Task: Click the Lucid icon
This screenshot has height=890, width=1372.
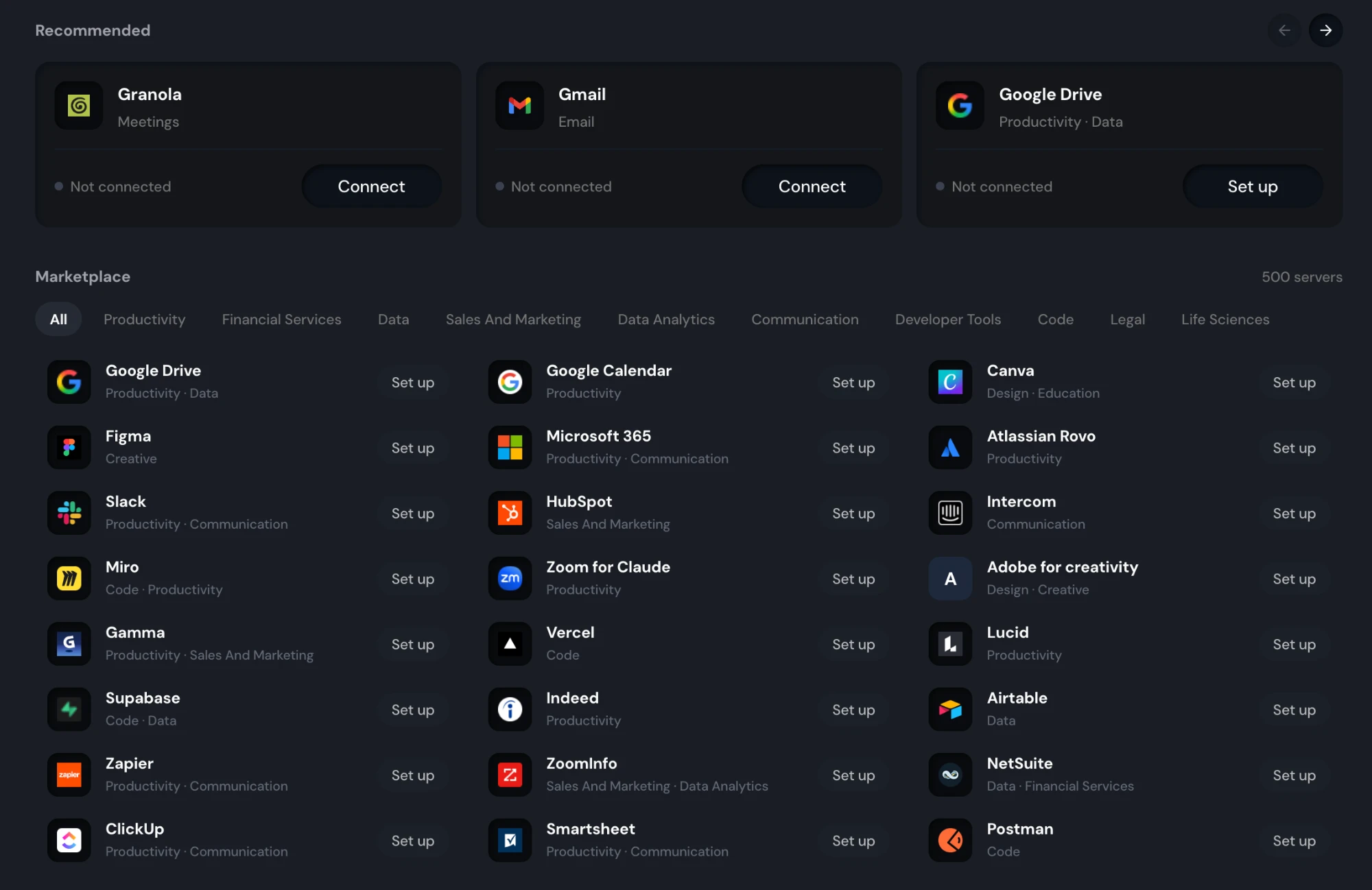Action: 950,644
